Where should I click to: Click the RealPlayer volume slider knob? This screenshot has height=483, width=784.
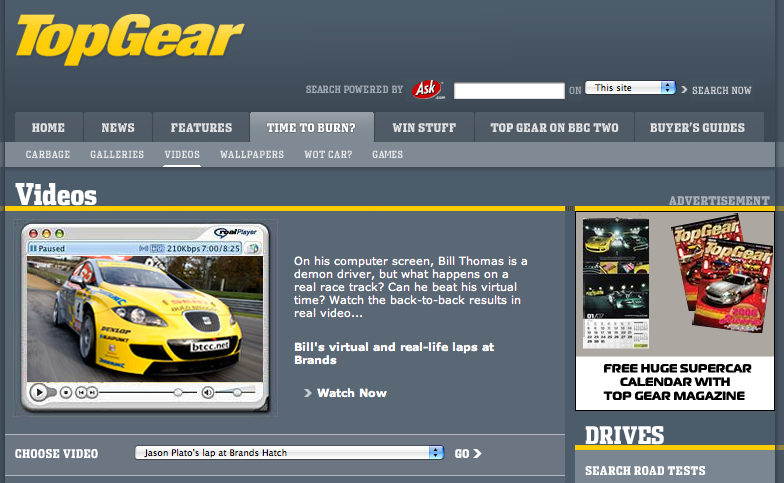tap(237, 393)
